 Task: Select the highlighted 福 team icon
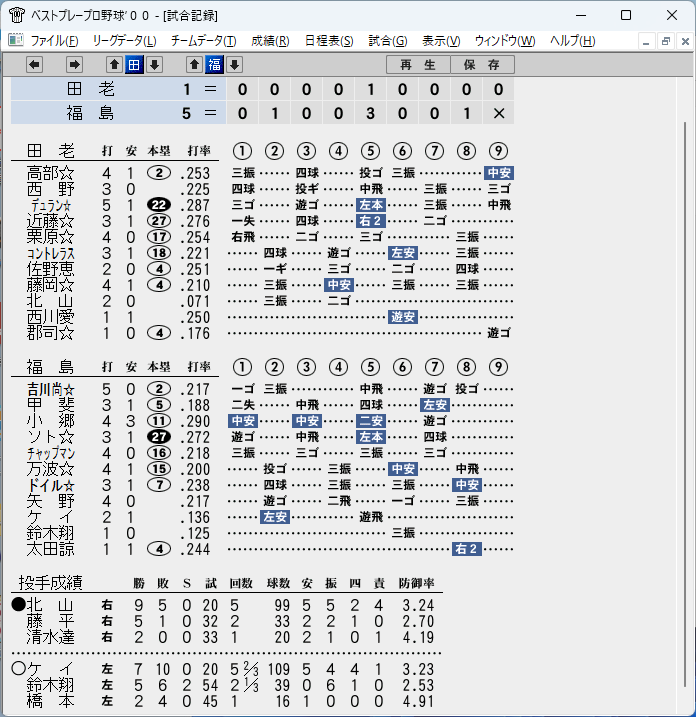[x=214, y=64]
